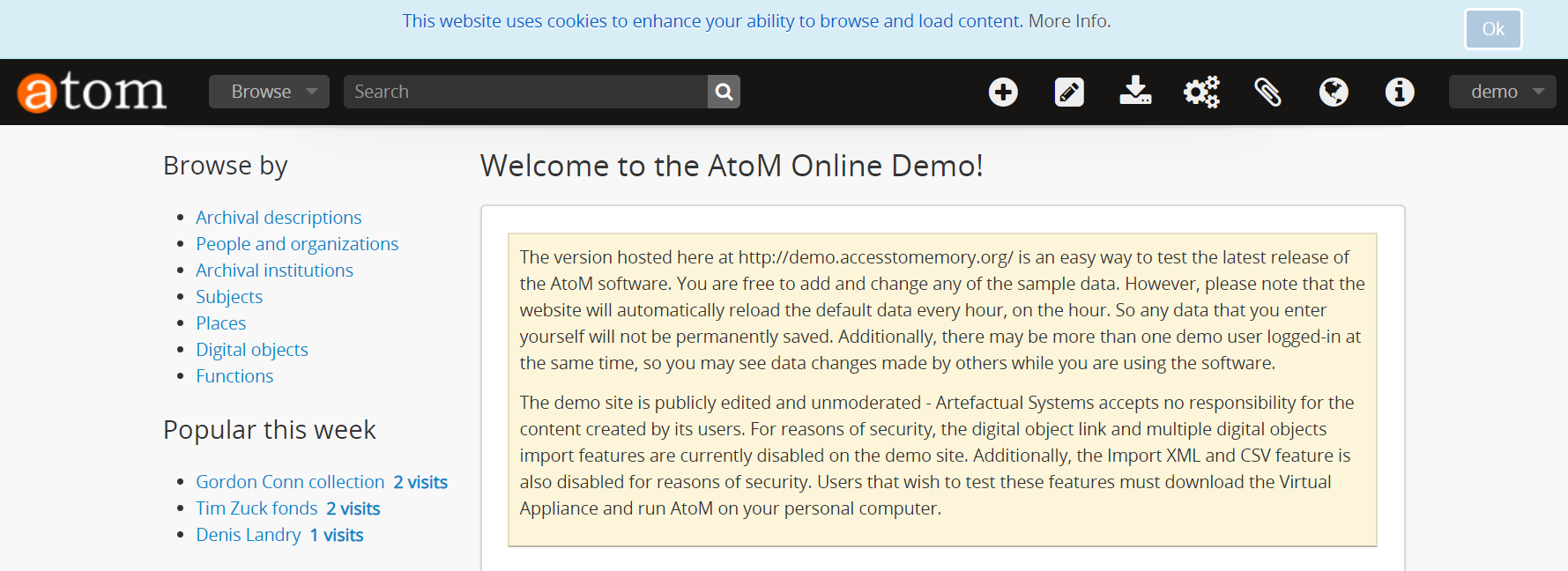
Task: Expand the demo user dropdown
Action: click(1502, 92)
